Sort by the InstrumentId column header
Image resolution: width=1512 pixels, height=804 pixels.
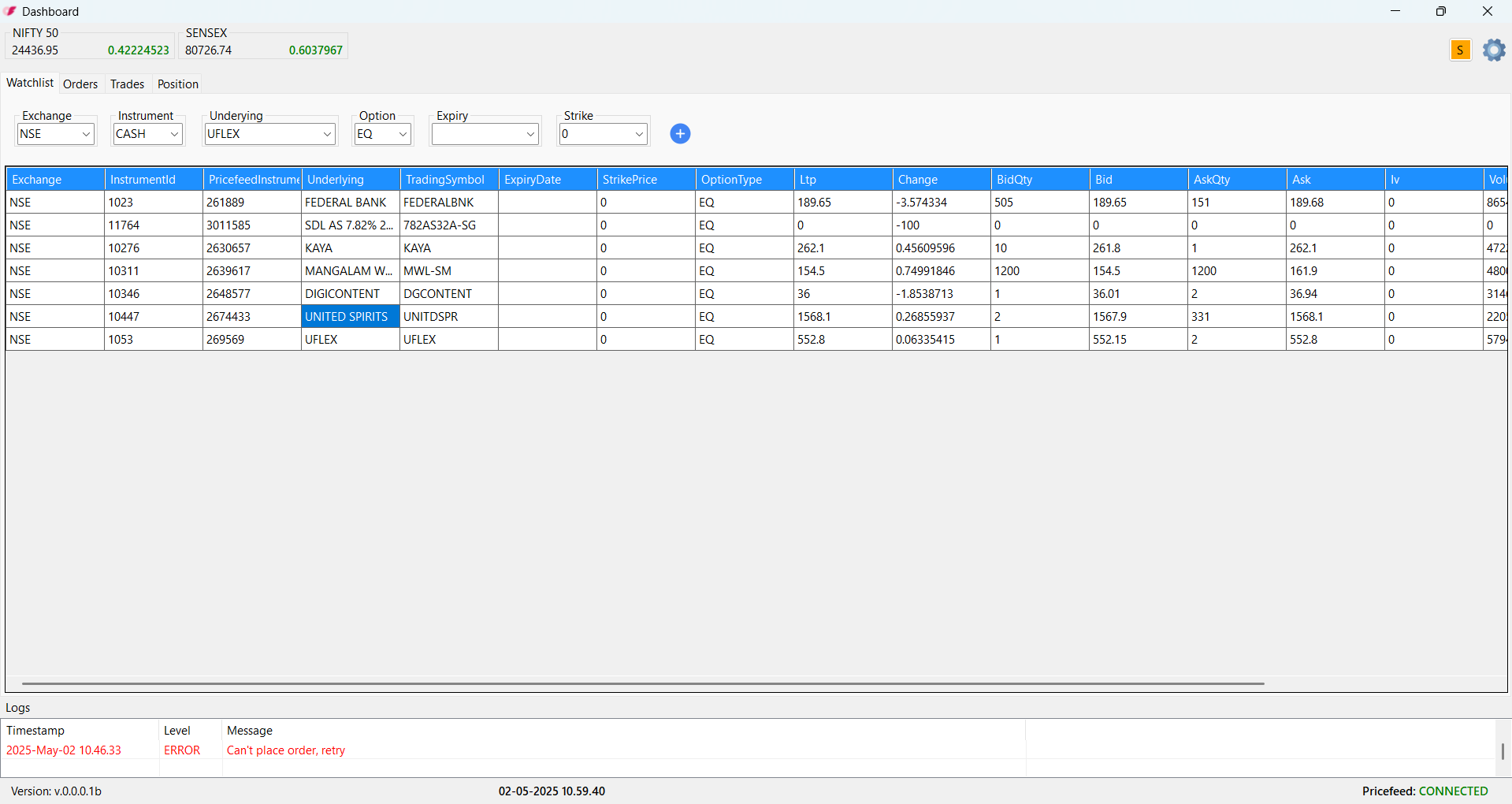[154, 180]
